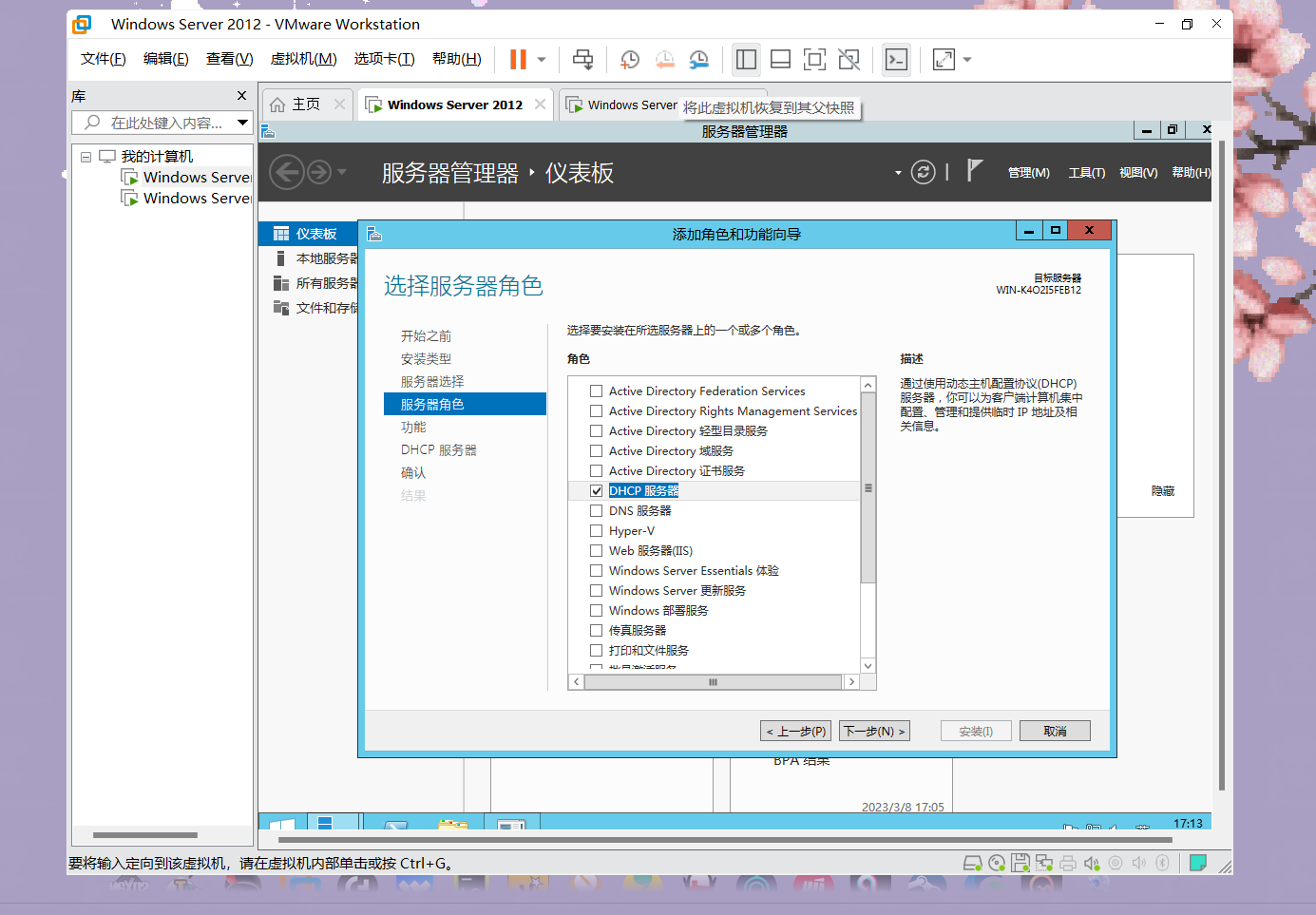Select 仪表板 in the Server Manager sidebar

pyautogui.click(x=308, y=234)
